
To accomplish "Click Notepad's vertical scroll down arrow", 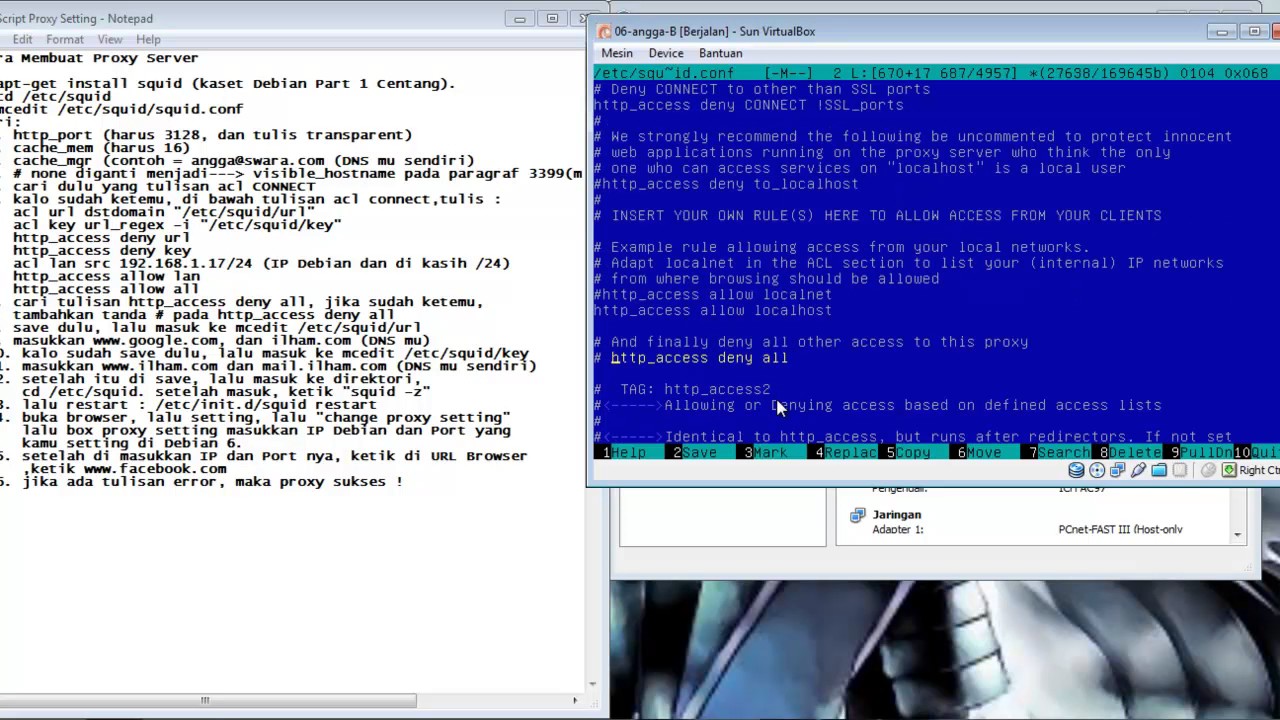I will (x=593, y=684).
